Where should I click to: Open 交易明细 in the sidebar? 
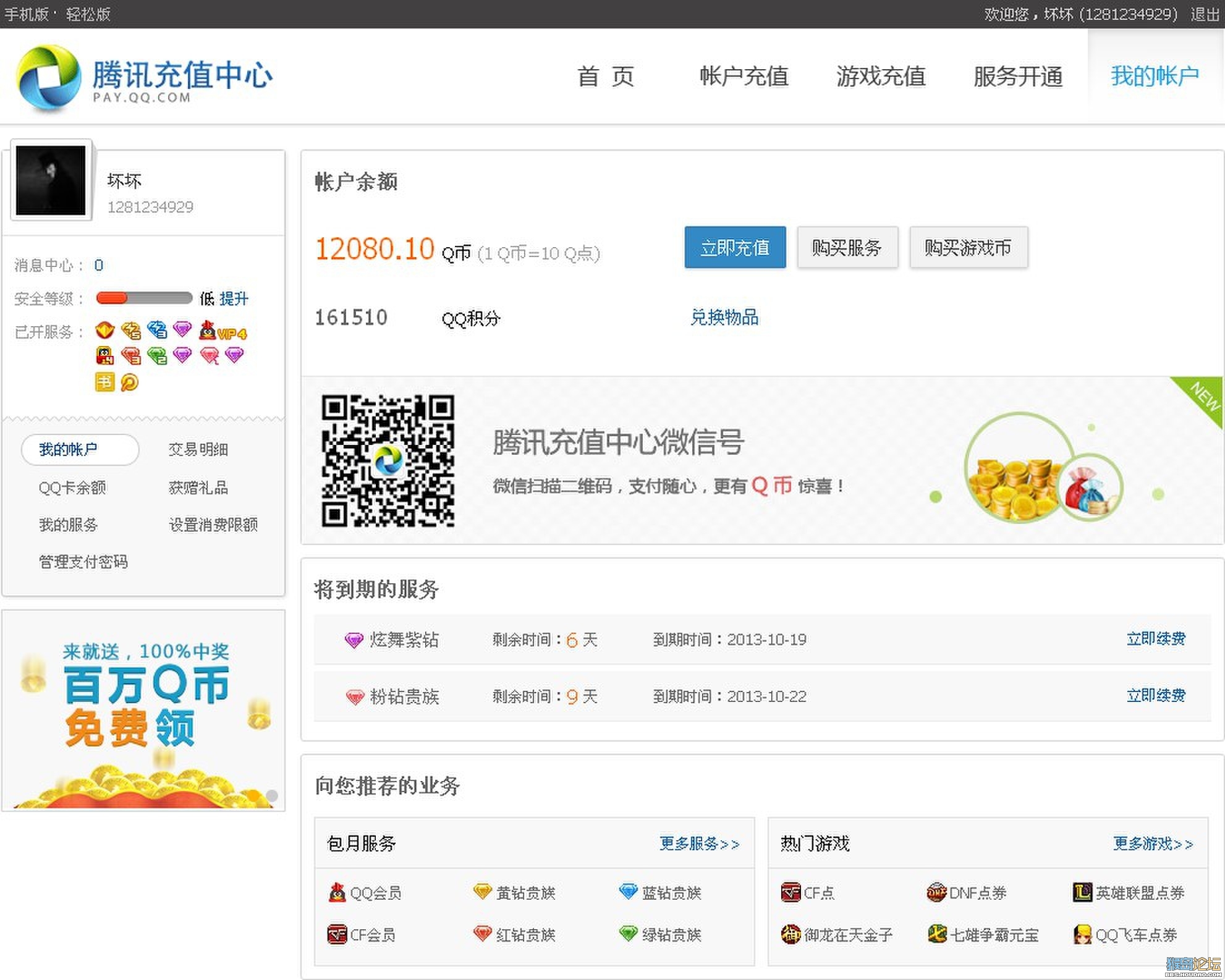click(198, 449)
